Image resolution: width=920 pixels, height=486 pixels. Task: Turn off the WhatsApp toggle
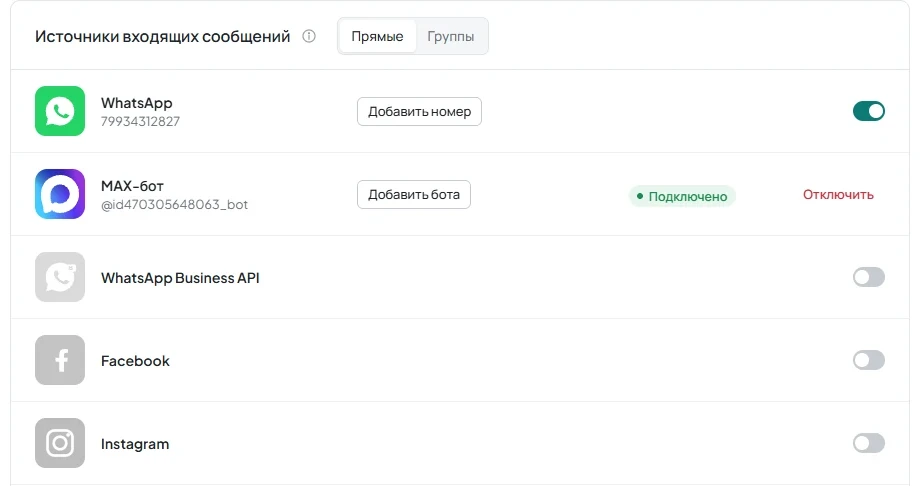(x=868, y=111)
